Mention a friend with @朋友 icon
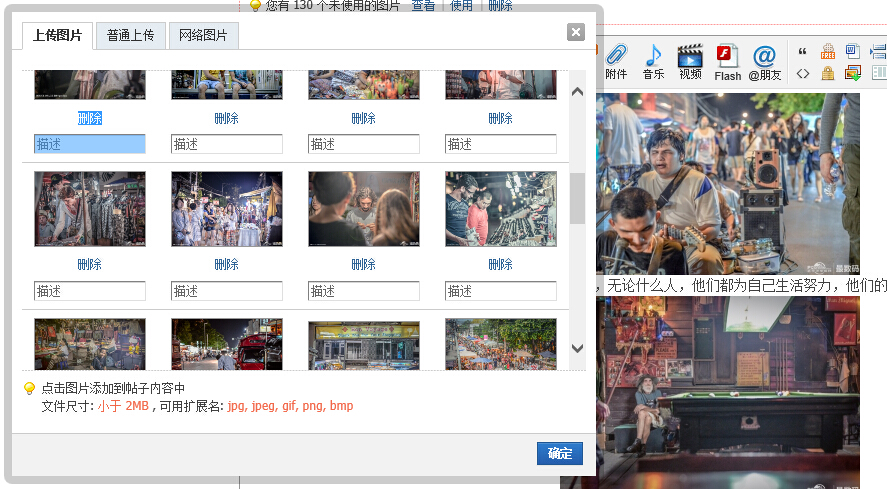The width and height of the screenshot is (887, 489). coord(764,63)
